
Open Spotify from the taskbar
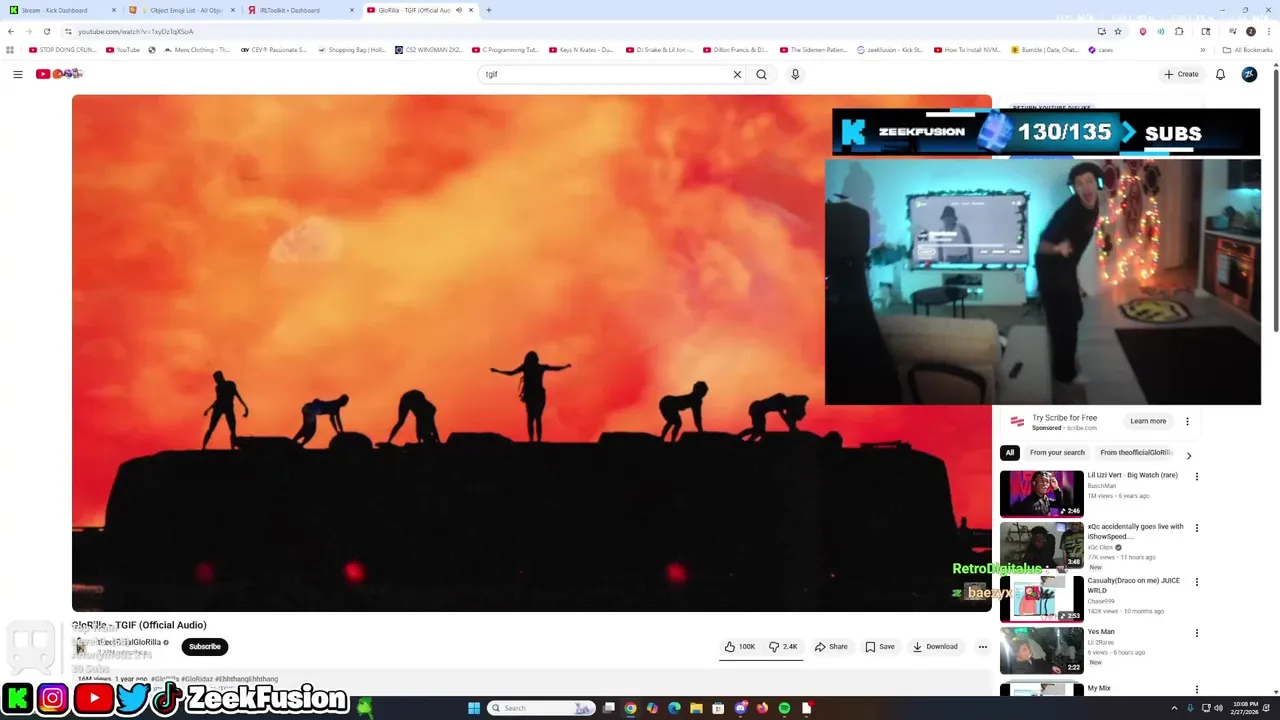pyautogui.click(x=784, y=708)
